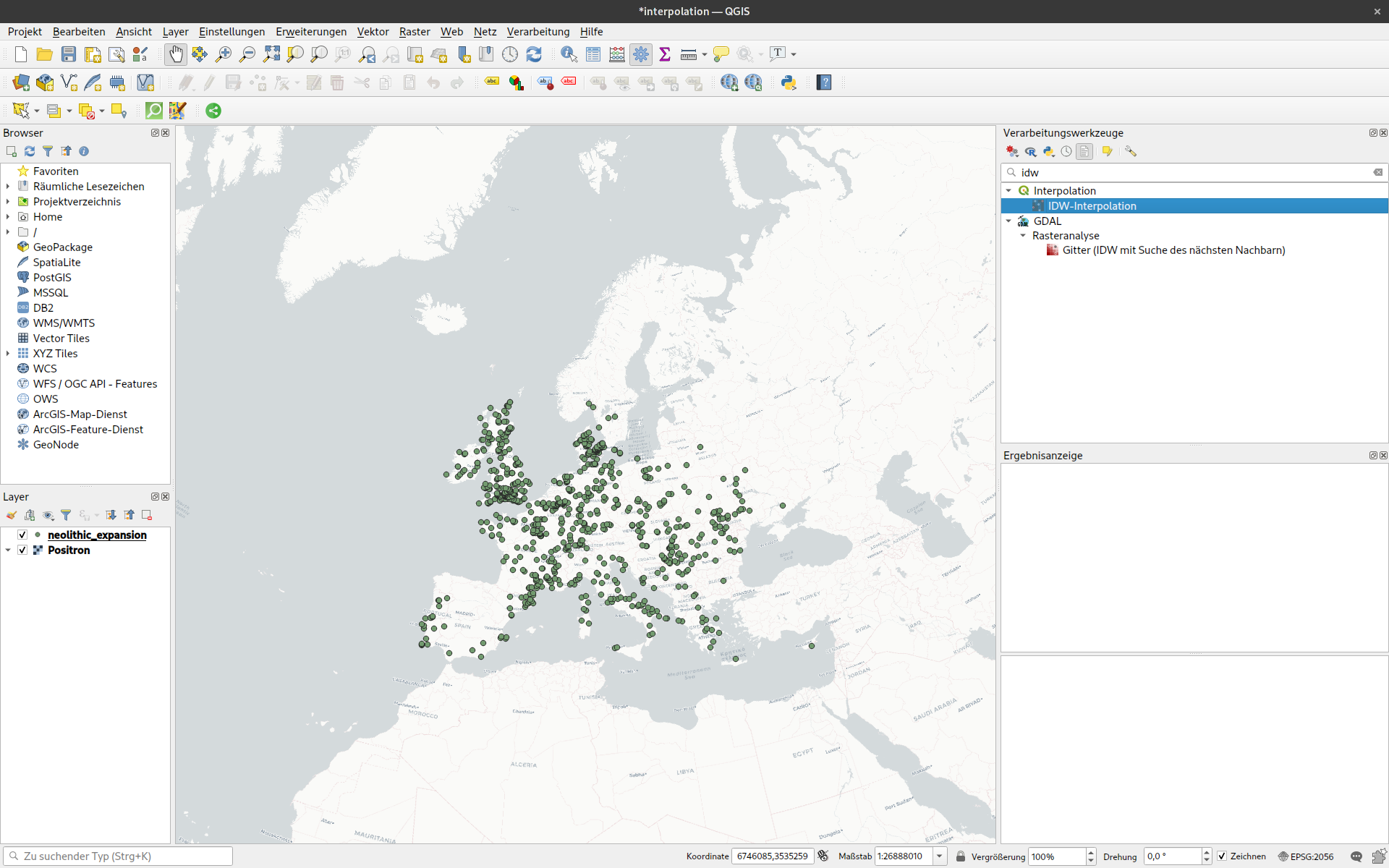1389x868 pixels.
Task: Click the Save Project floppy icon
Action: (x=69, y=54)
